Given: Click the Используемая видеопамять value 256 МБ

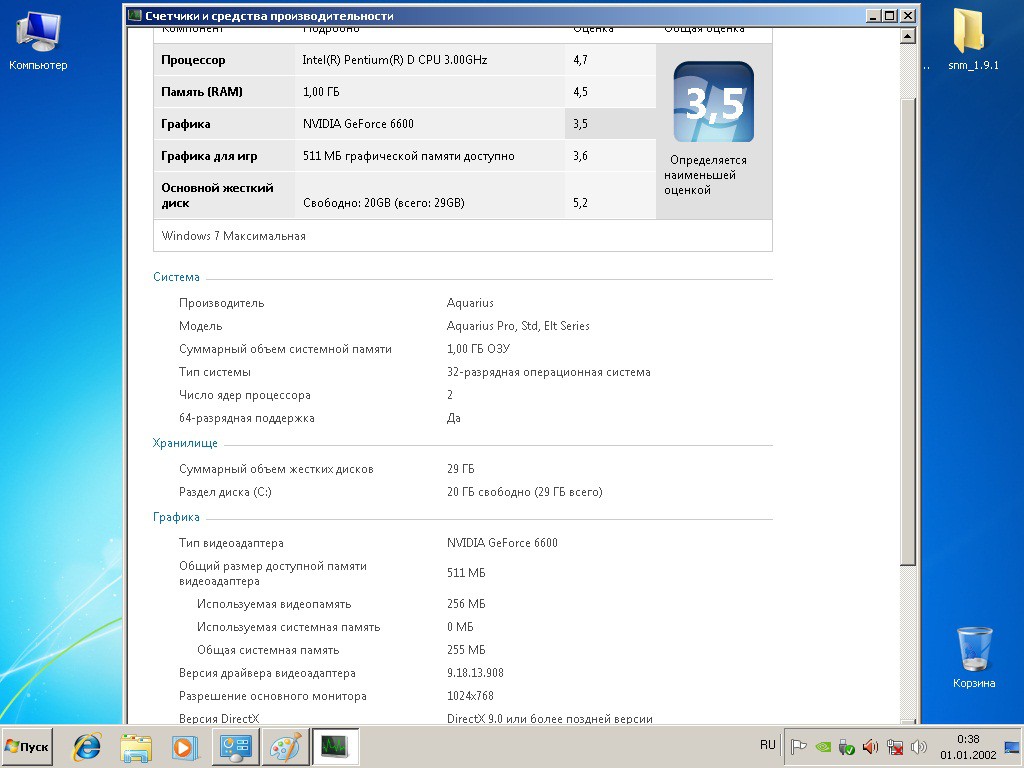Looking at the screenshot, I should point(466,604).
